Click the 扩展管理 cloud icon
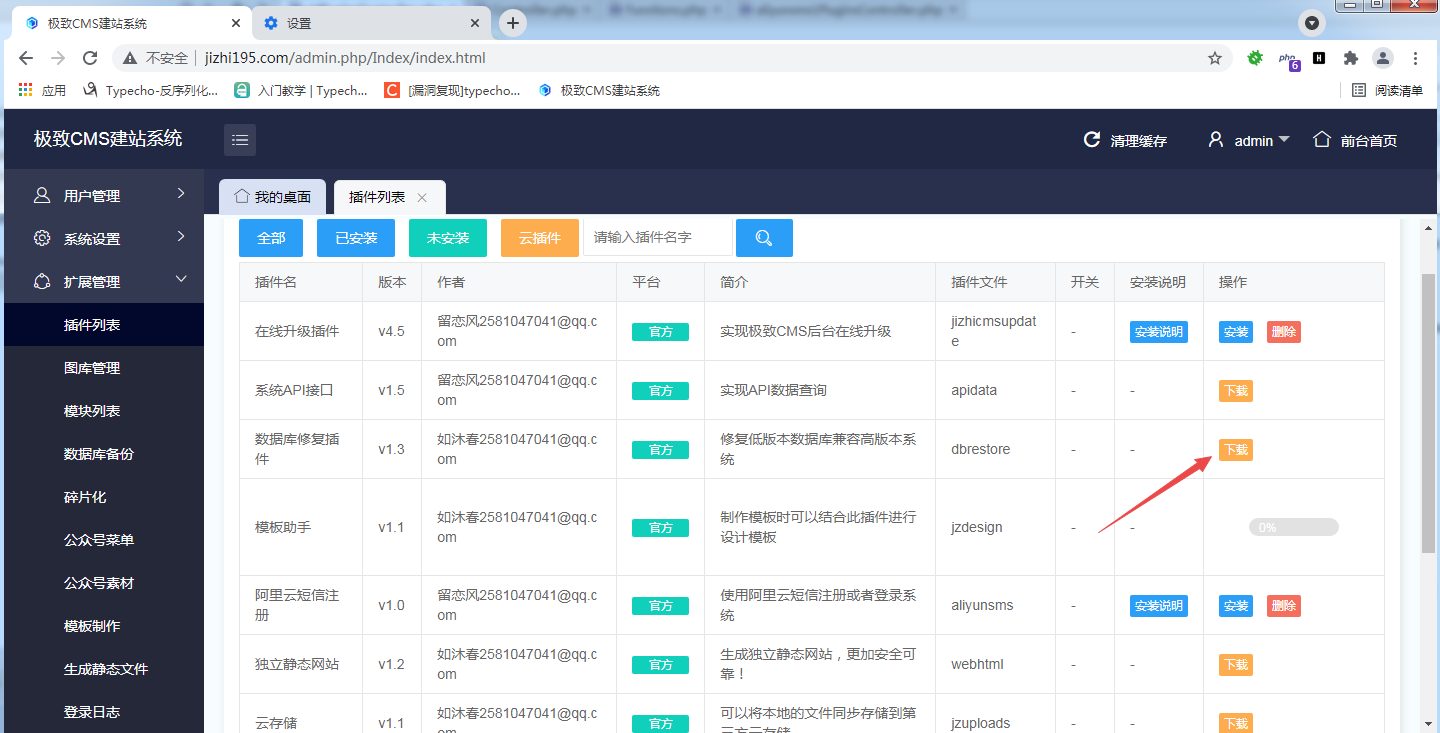Screen dimensions: 1440x733 pos(40,281)
